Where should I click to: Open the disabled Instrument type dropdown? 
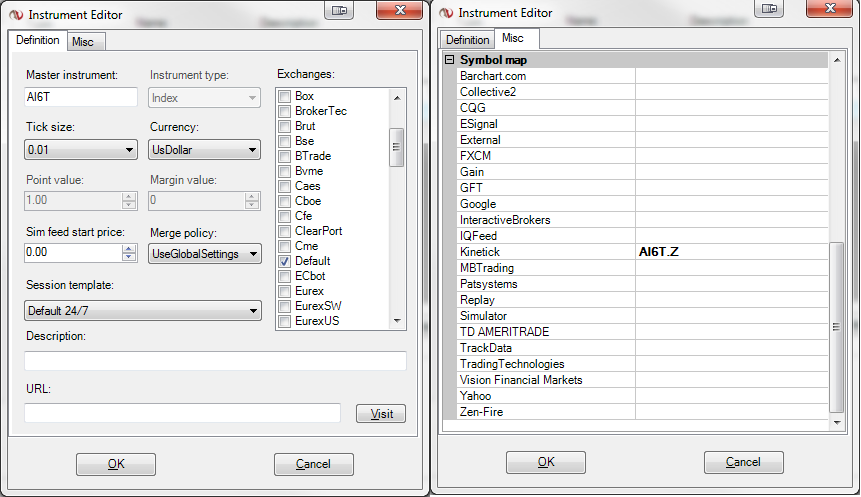click(204, 98)
